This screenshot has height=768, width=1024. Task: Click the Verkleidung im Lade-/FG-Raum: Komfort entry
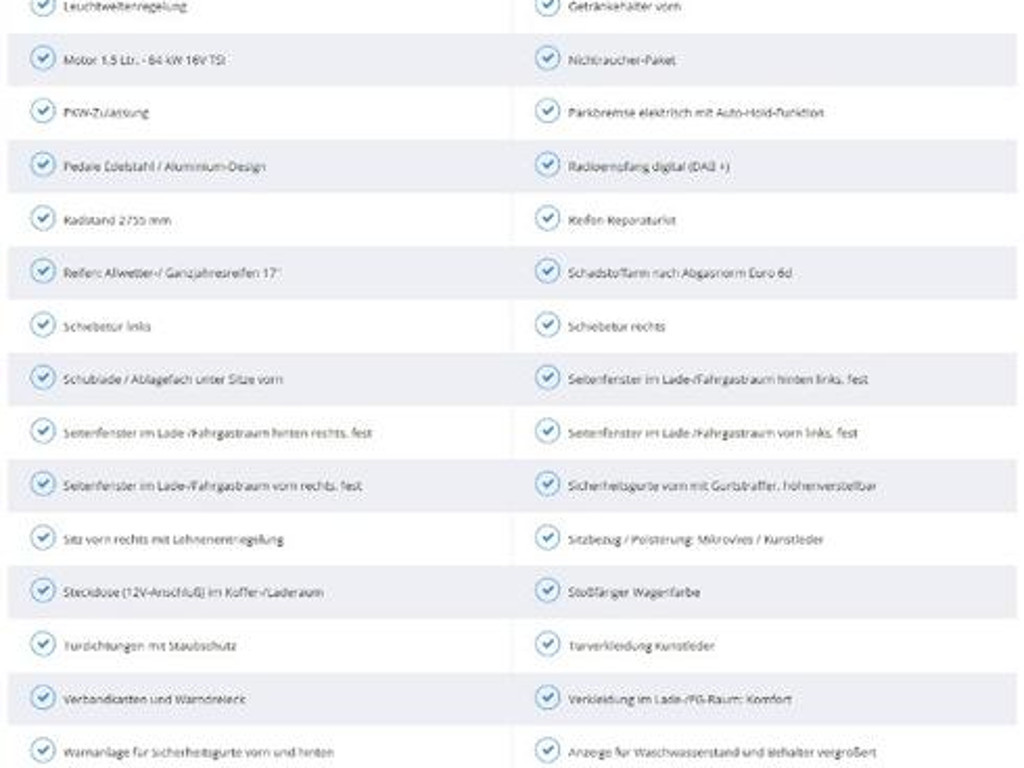pyautogui.click(x=679, y=699)
